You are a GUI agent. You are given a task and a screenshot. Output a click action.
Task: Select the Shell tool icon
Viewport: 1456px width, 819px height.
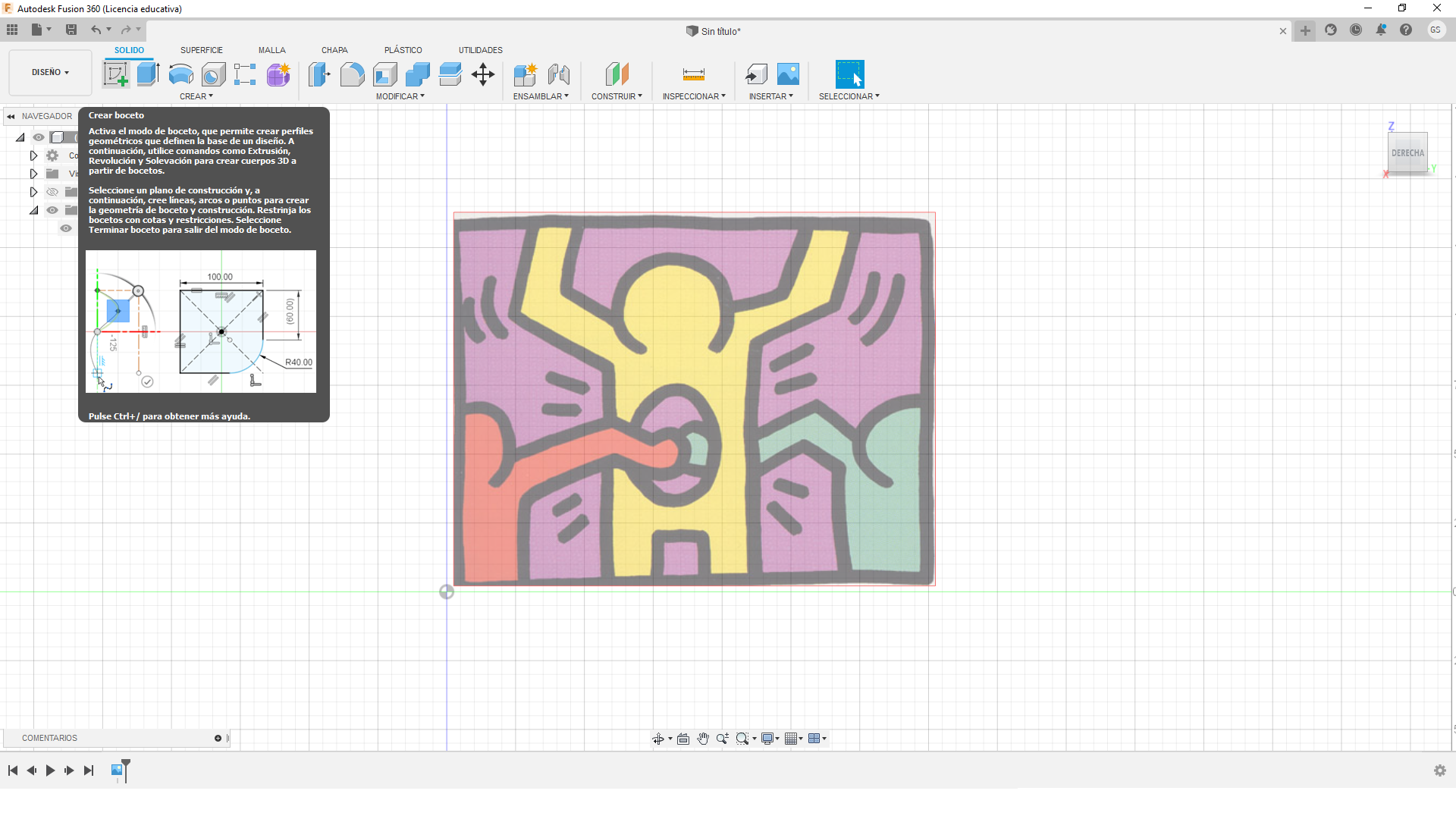[x=385, y=74]
